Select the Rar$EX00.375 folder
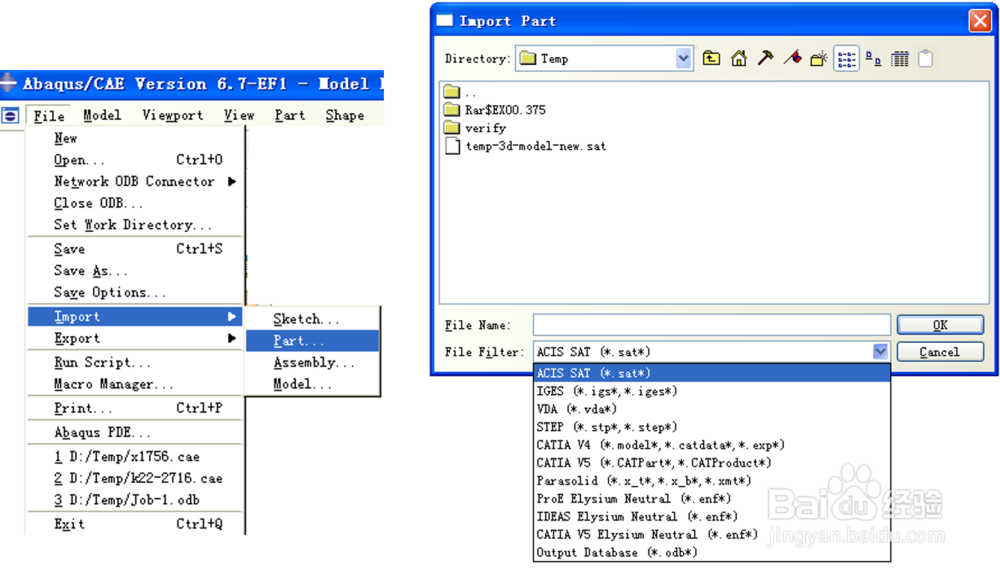The height and width of the screenshot is (570, 1000). (495, 110)
